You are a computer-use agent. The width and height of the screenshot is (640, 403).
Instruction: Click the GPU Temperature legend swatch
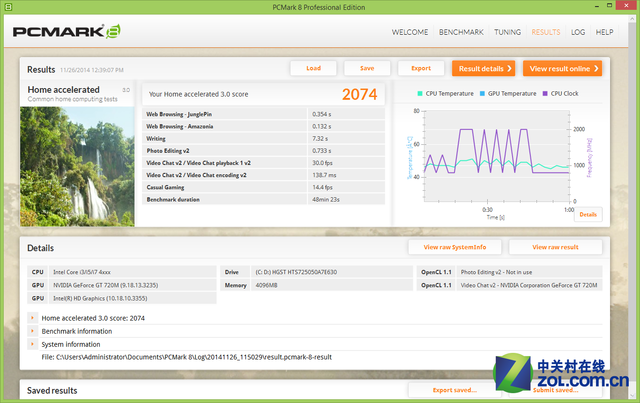[482, 94]
